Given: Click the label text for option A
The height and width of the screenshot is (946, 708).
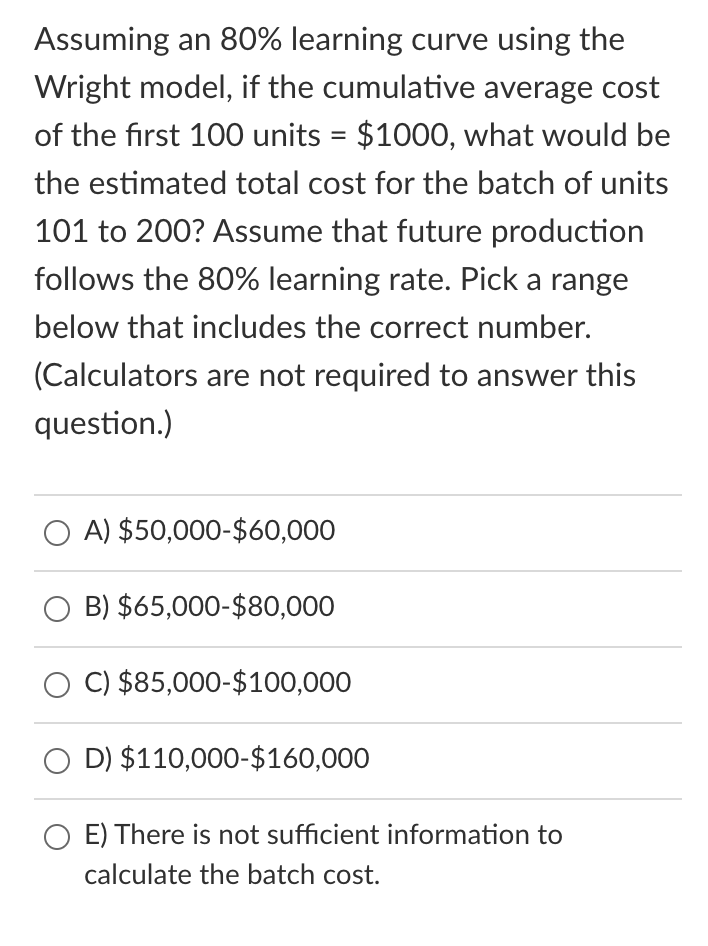Looking at the screenshot, I should 210,531.
